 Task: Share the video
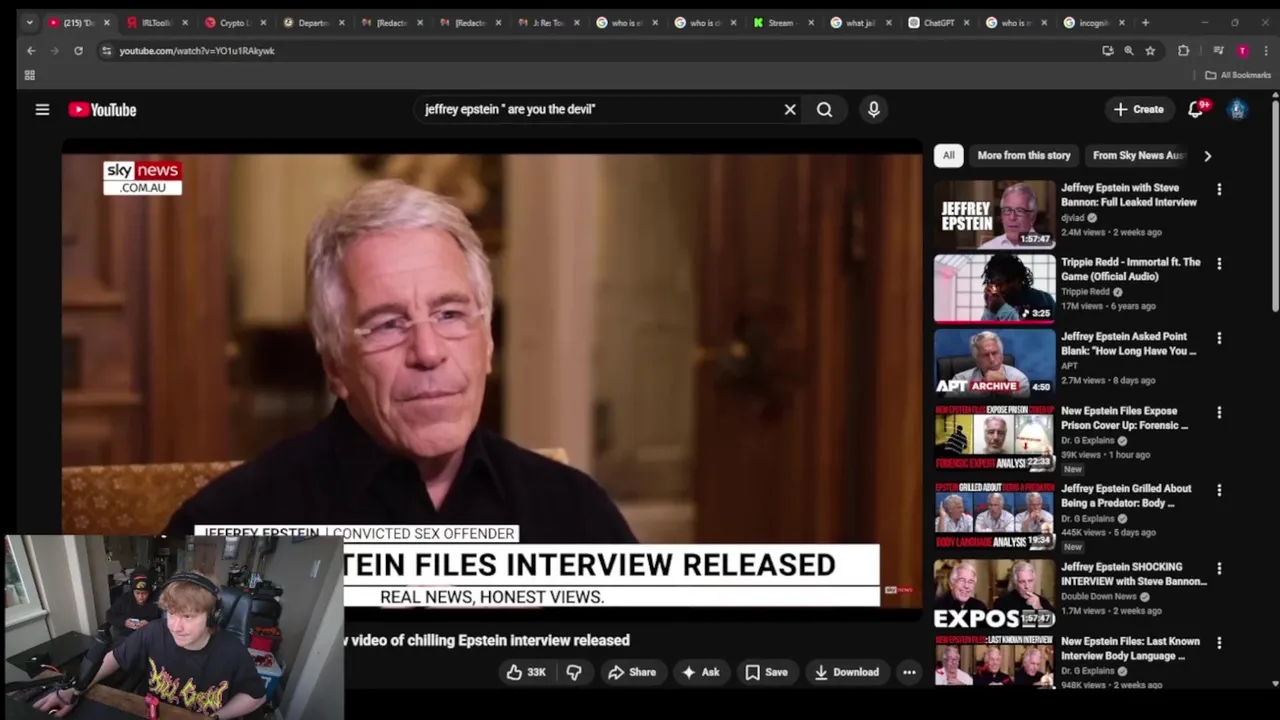tap(632, 672)
